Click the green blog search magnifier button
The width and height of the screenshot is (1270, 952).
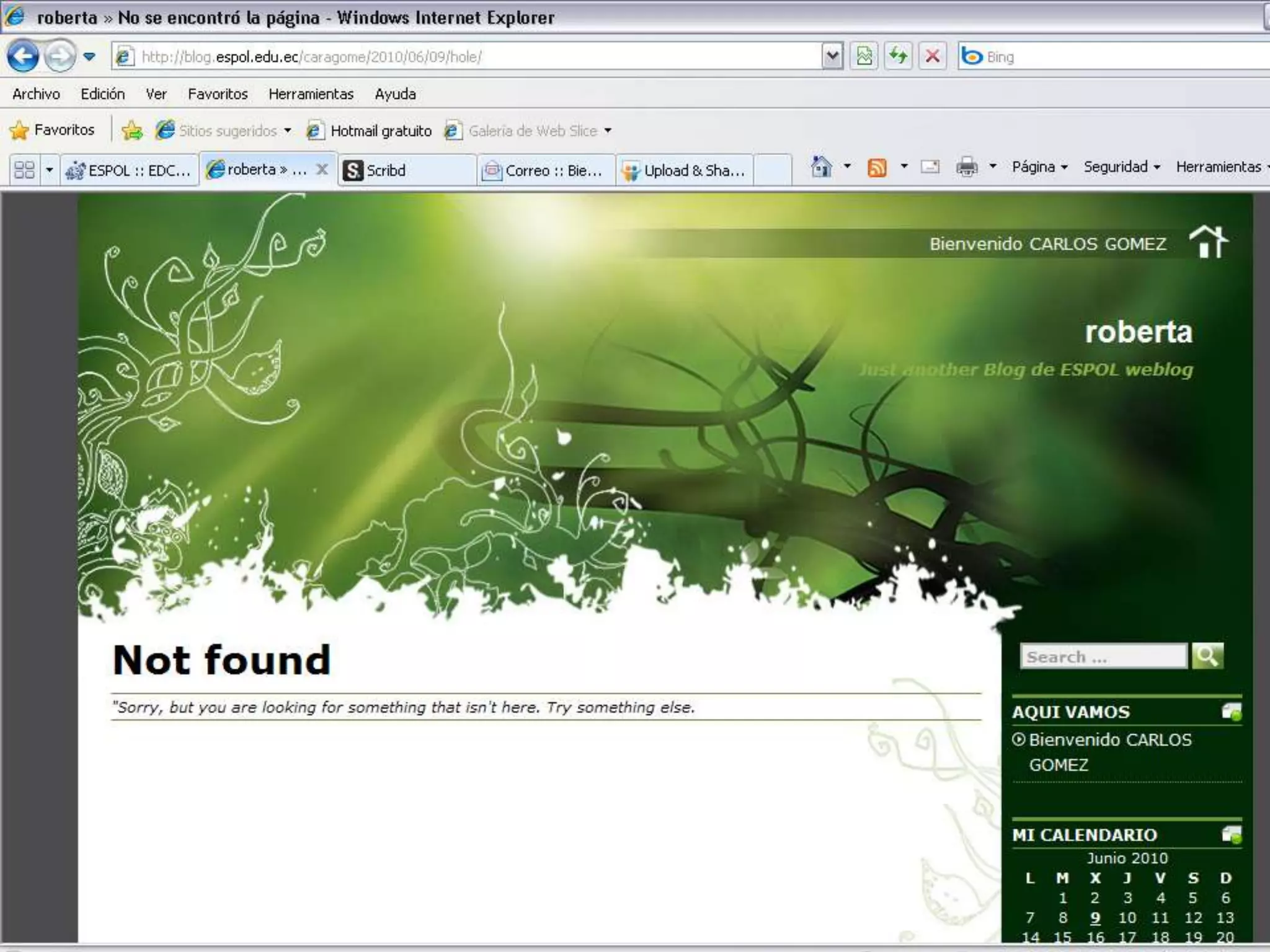pyautogui.click(x=1207, y=656)
